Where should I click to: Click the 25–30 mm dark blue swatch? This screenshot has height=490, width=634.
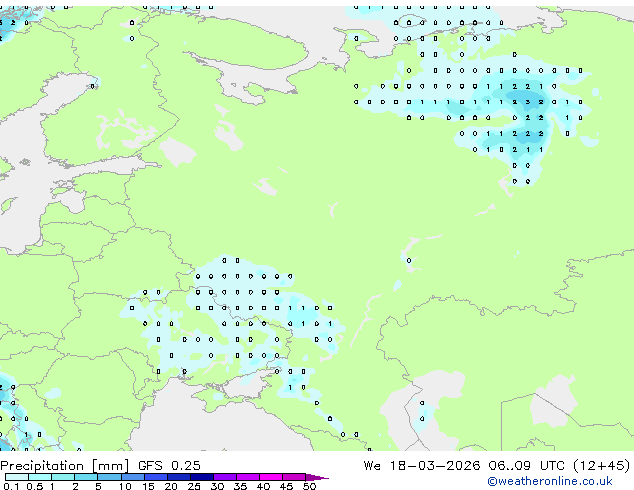coord(201,477)
